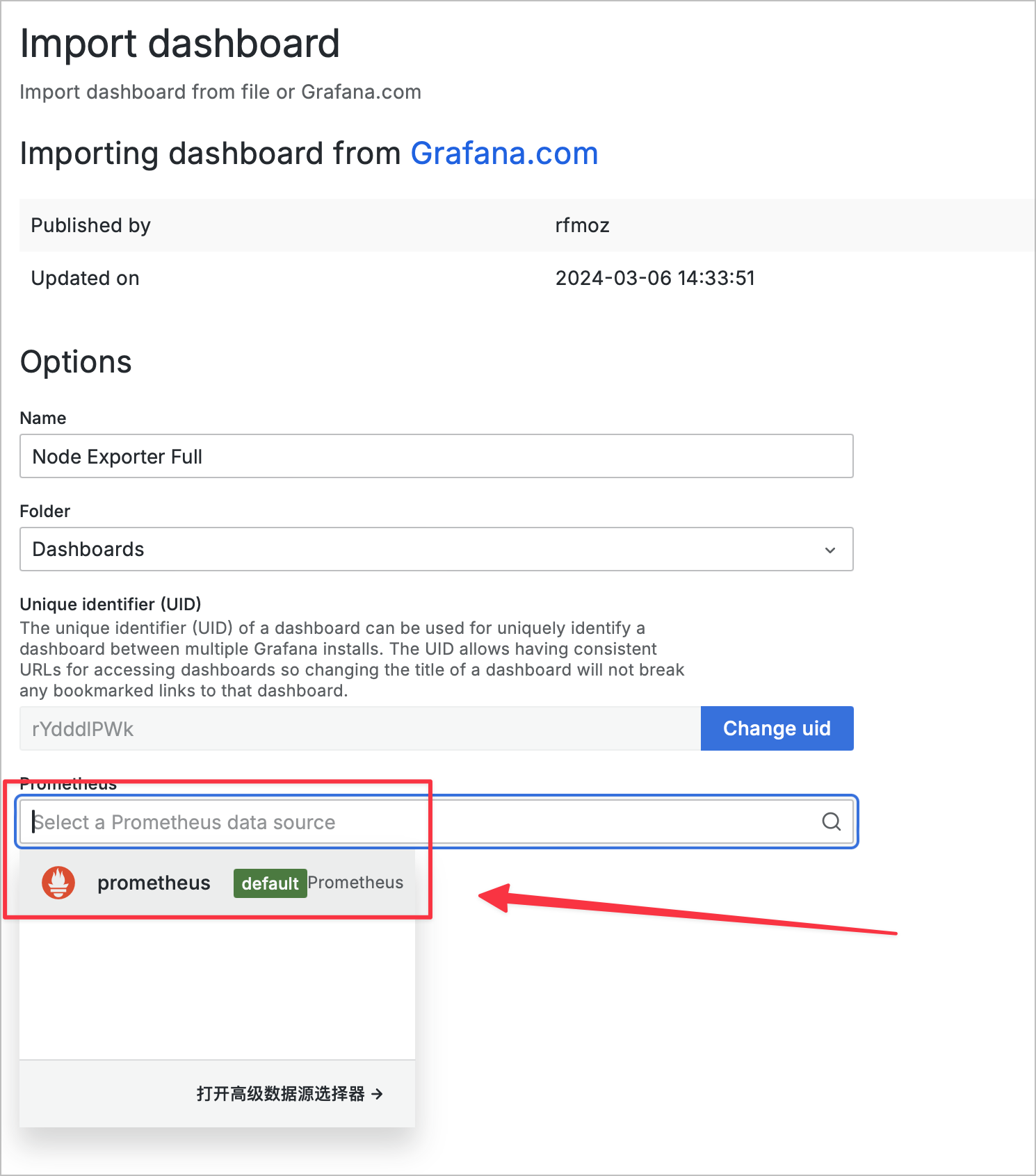Click the Options heading
Viewport: 1036px width, 1176px height.
pyautogui.click(x=76, y=362)
